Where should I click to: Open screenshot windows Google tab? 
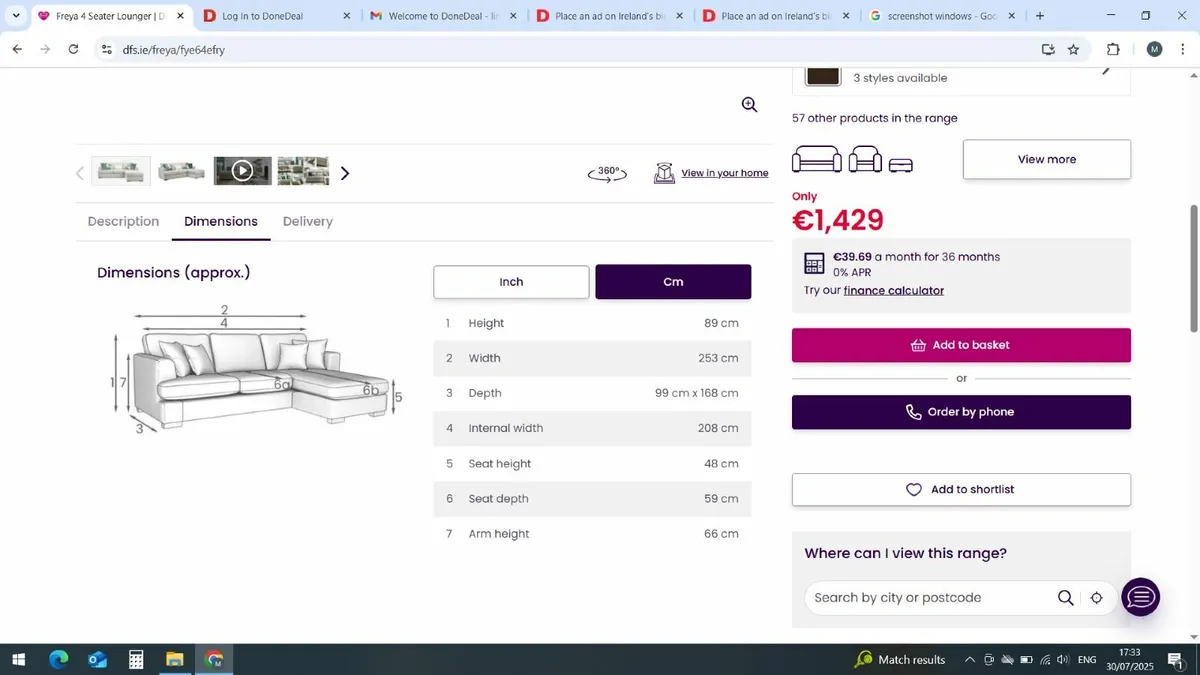943,16
